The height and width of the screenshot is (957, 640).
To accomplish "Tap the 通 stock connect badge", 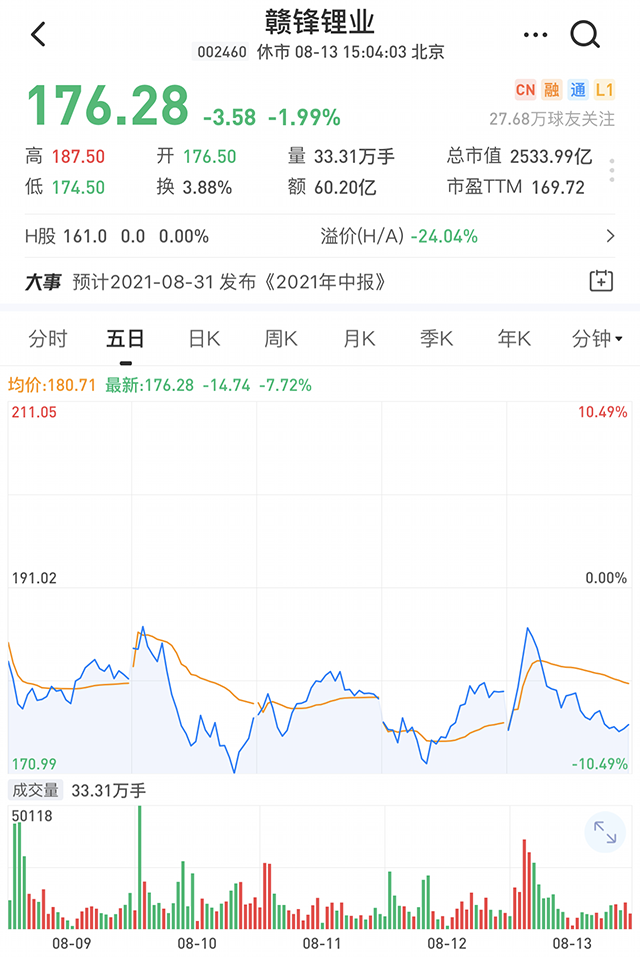I will pyautogui.click(x=578, y=90).
